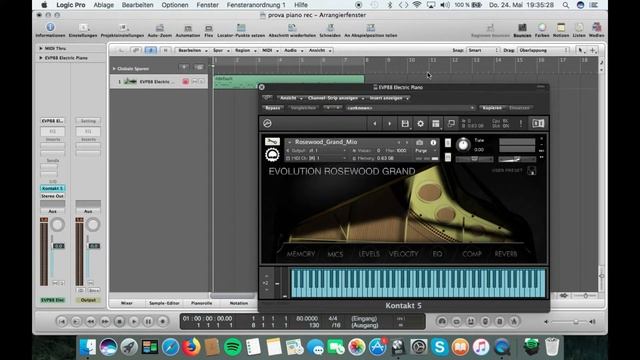Click the Kontakt exclamation panic icon

tap(521, 123)
